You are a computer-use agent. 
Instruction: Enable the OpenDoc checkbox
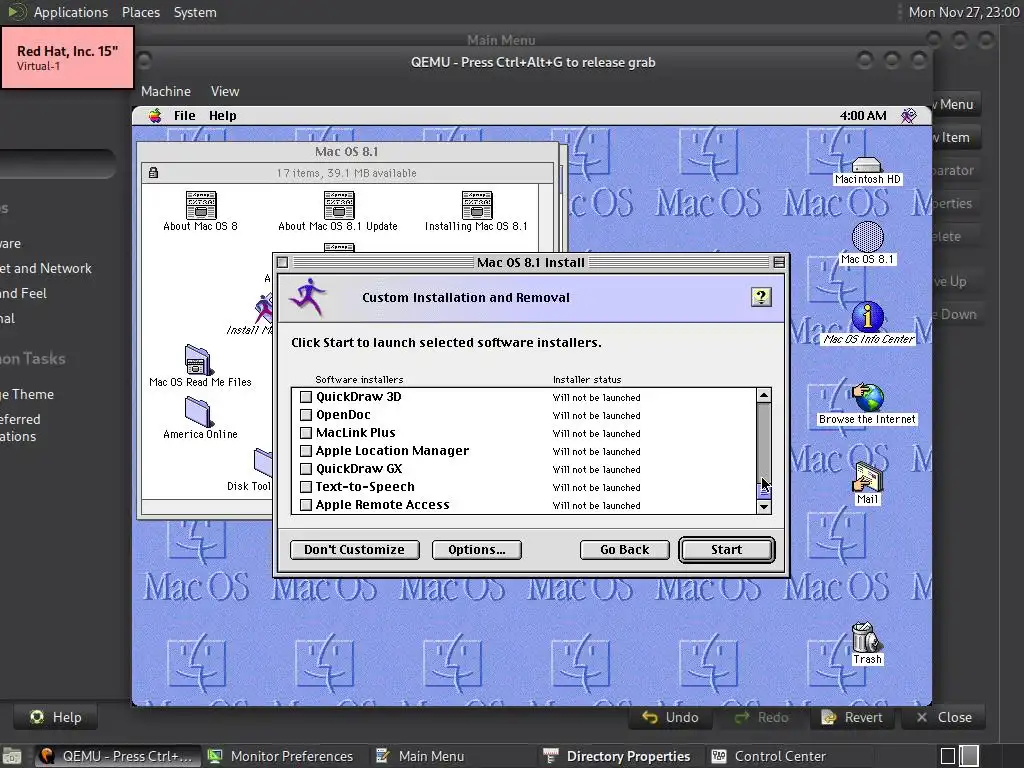[306, 415]
